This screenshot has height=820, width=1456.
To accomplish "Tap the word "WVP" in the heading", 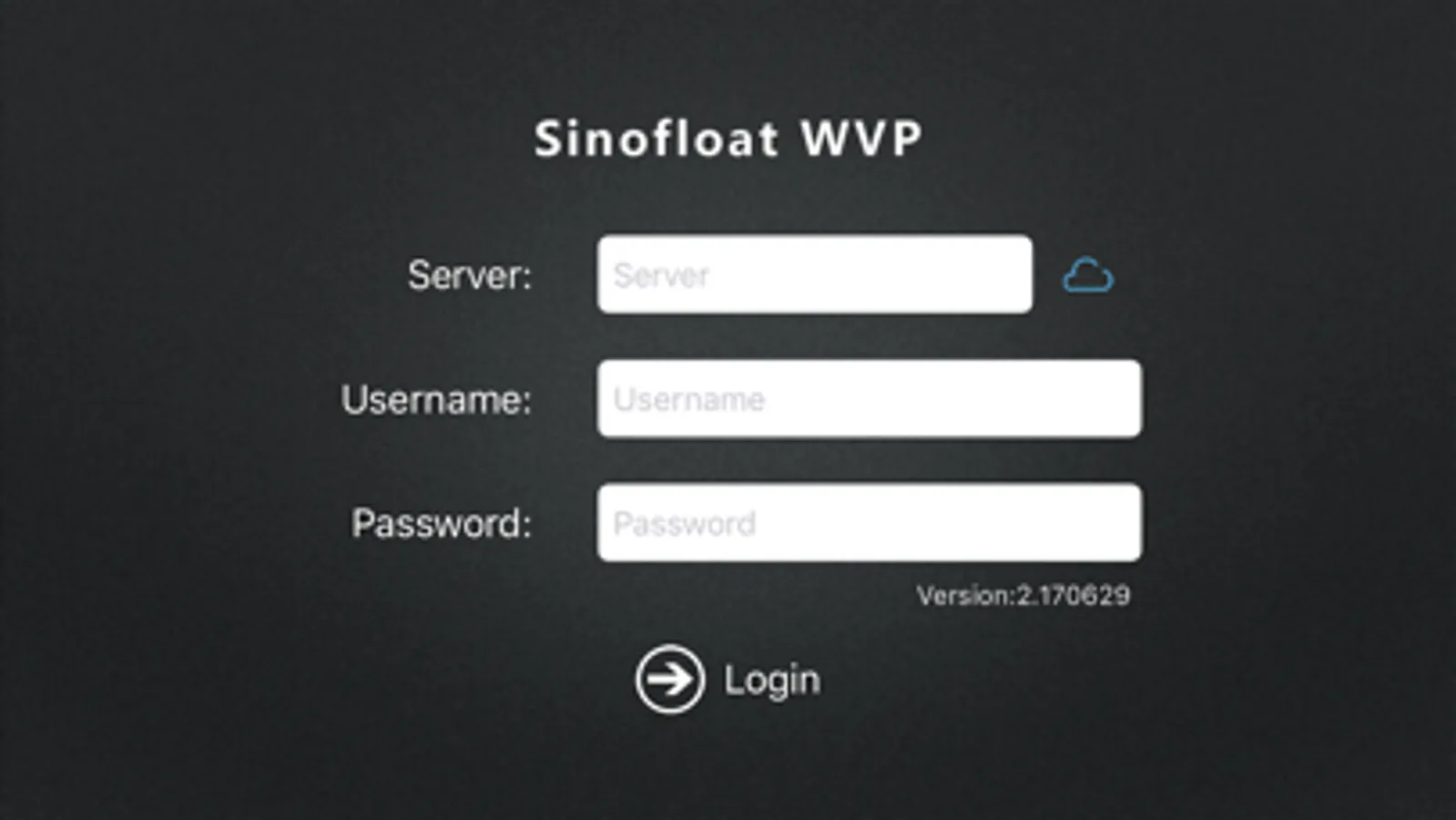I will (x=861, y=139).
